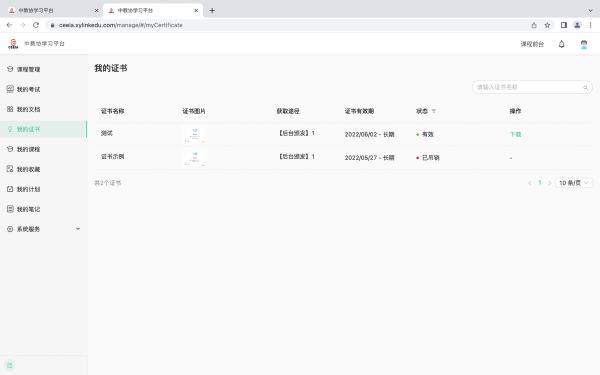The height and width of the screenshot is (375, 600).
Task: Open the 10 条/页 page size dropdown
Action: 574,183
